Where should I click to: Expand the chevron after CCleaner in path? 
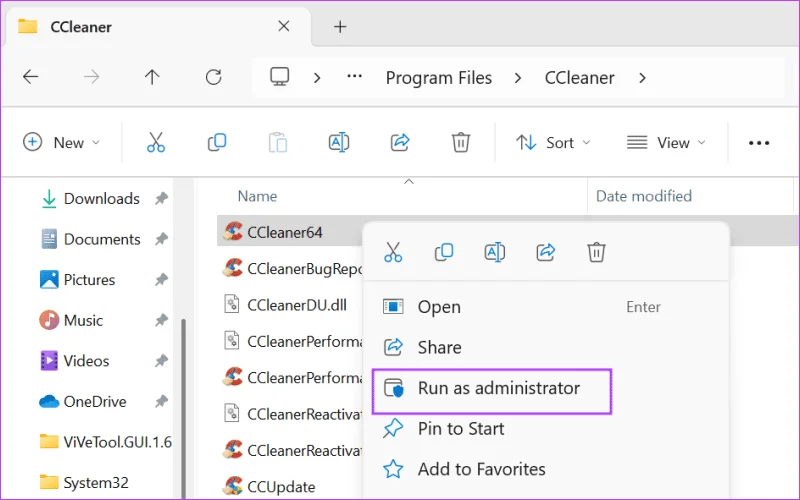click(642, 78)
